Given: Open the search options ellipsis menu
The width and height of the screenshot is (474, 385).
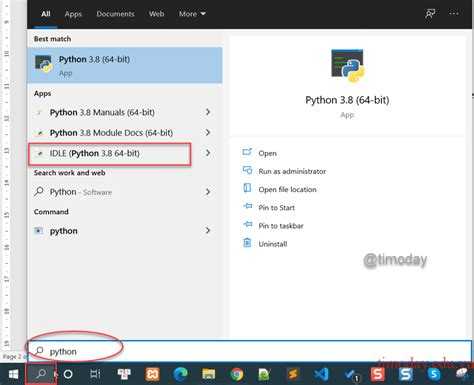Looking at the screenshot, I should tap(454, 13).
